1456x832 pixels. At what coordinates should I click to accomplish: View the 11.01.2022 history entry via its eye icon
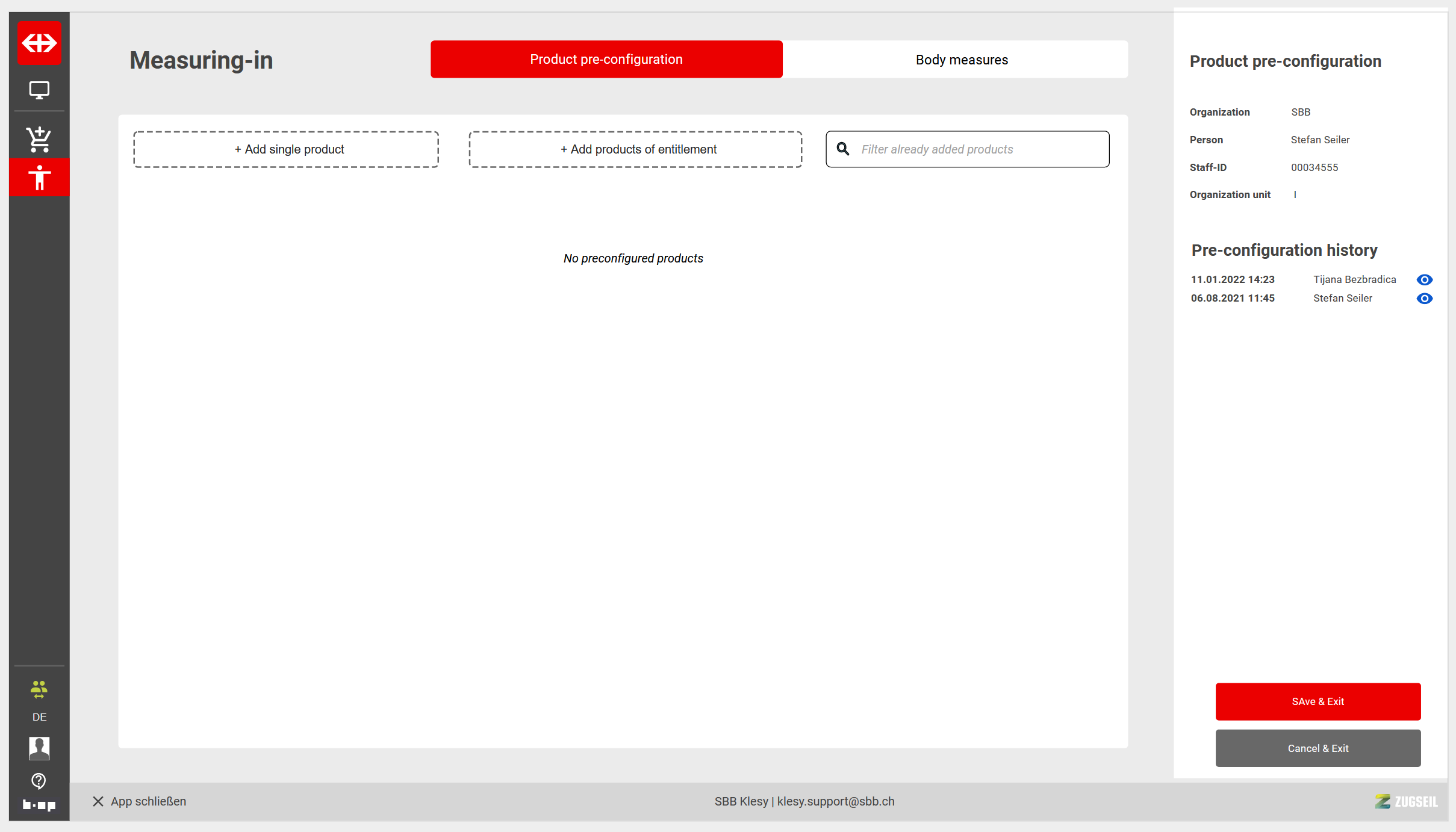(x=1424, y=279)
